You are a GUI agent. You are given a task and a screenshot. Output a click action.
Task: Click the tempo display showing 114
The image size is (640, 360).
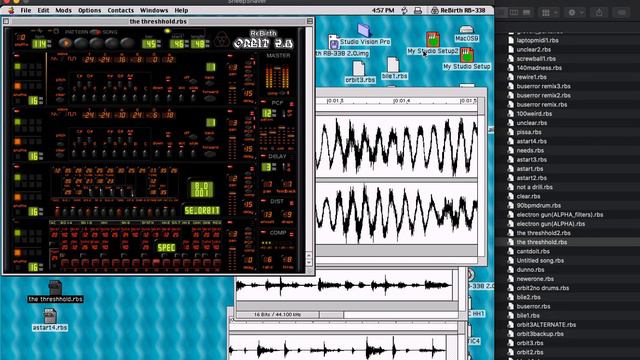point(40,44)
